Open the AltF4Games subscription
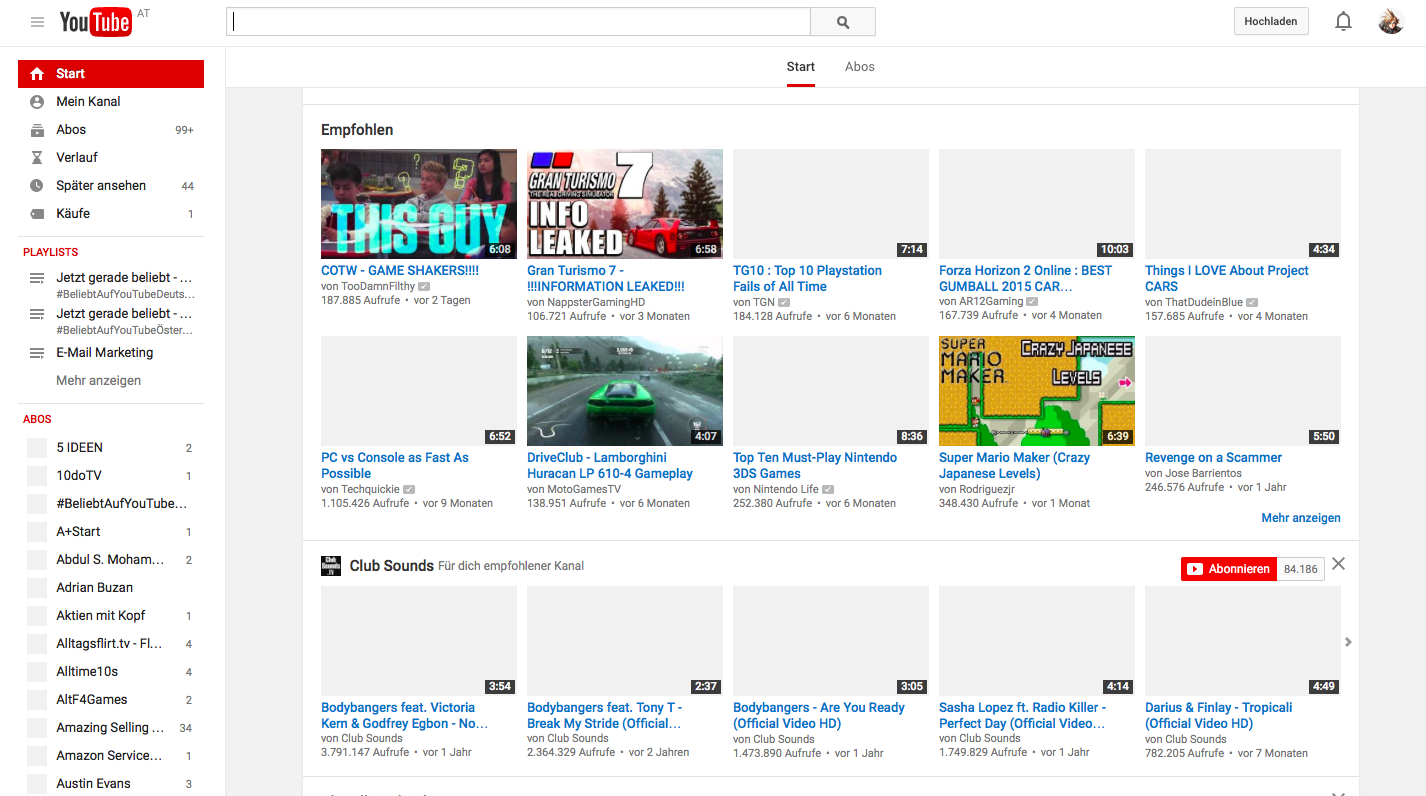Screen dimensions: 1426x796 (x=111, y=700)
